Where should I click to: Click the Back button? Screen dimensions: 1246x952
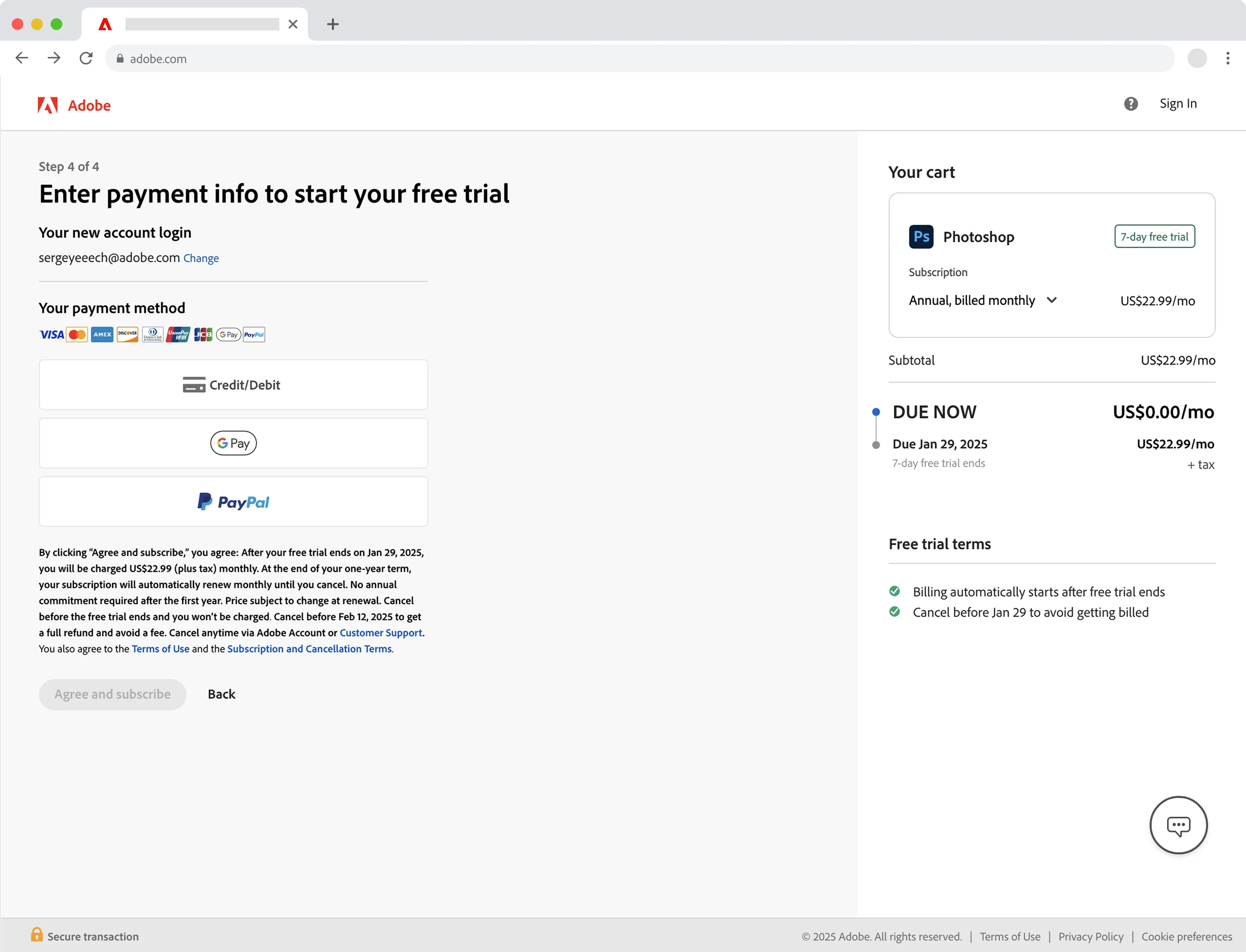(222, 694)
